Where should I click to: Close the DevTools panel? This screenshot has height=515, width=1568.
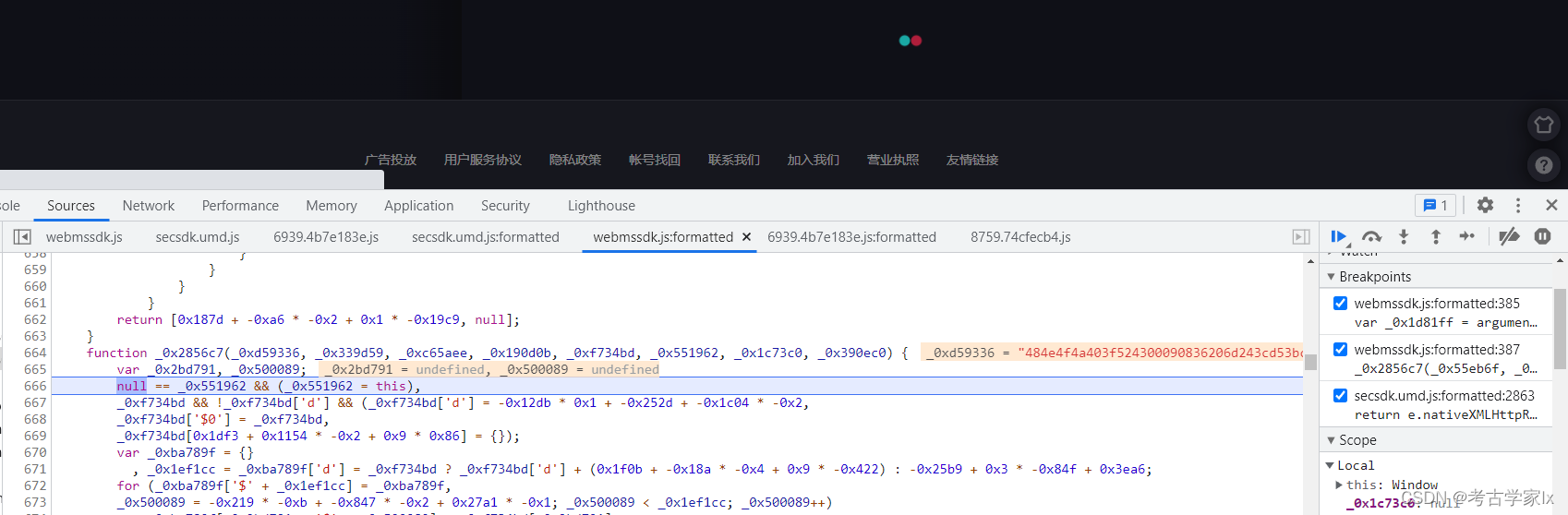point(1551,205)
